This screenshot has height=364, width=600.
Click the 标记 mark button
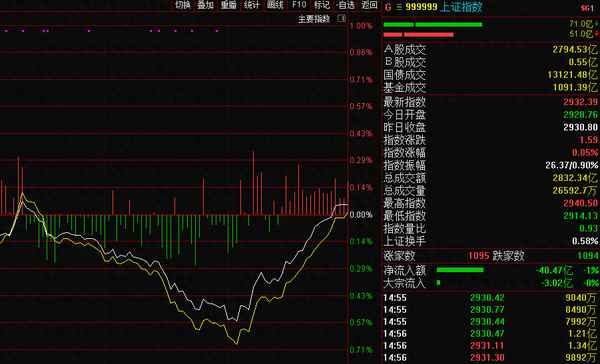322,5
